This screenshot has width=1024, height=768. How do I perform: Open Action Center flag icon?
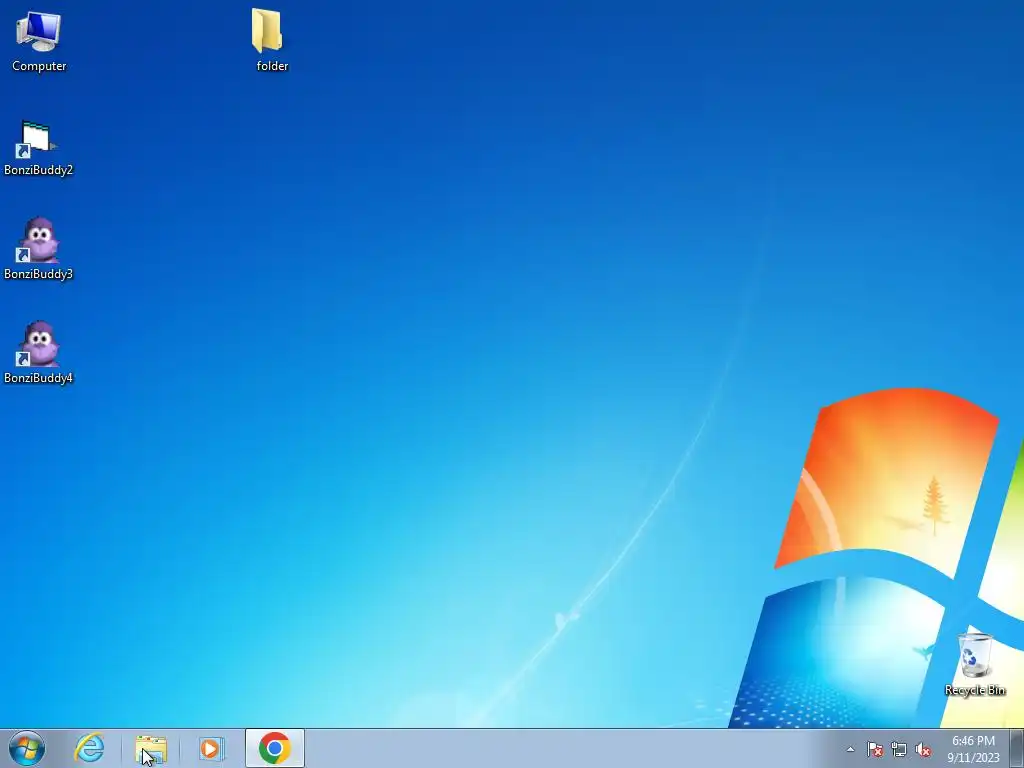(874, 749)
